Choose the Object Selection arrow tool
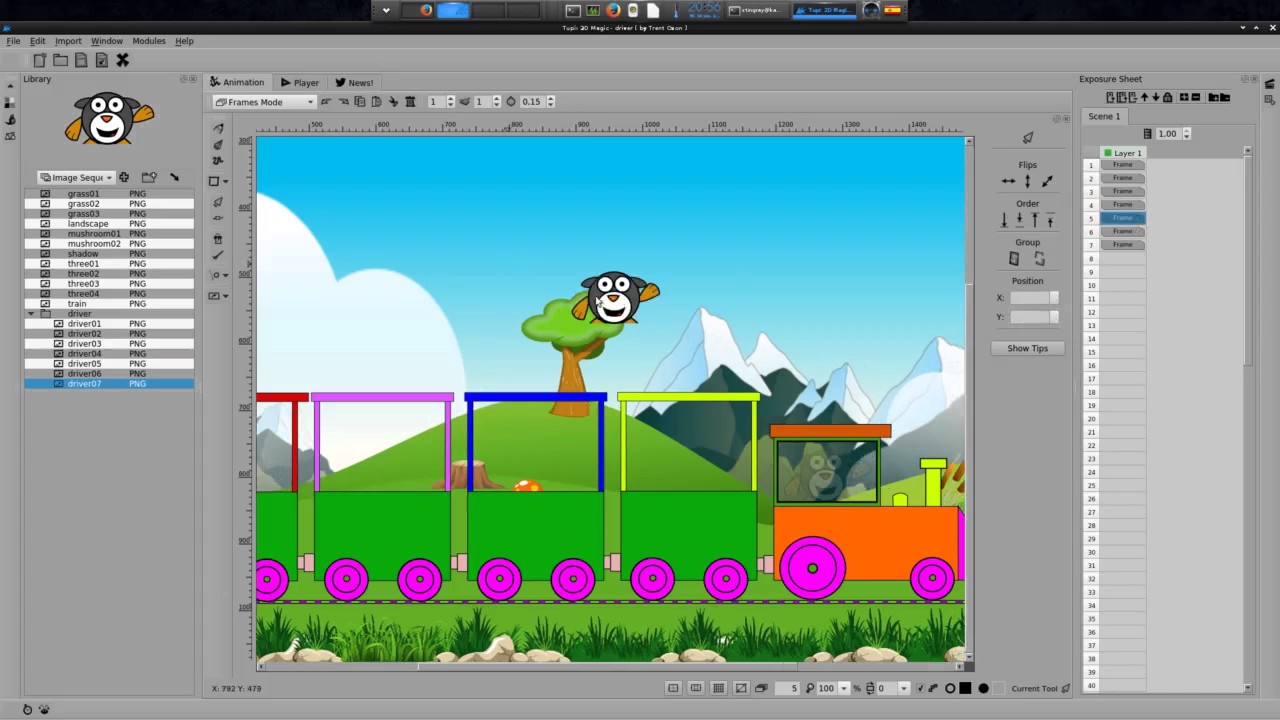Viewport: 1280px width, 720px height. [218, 202]
